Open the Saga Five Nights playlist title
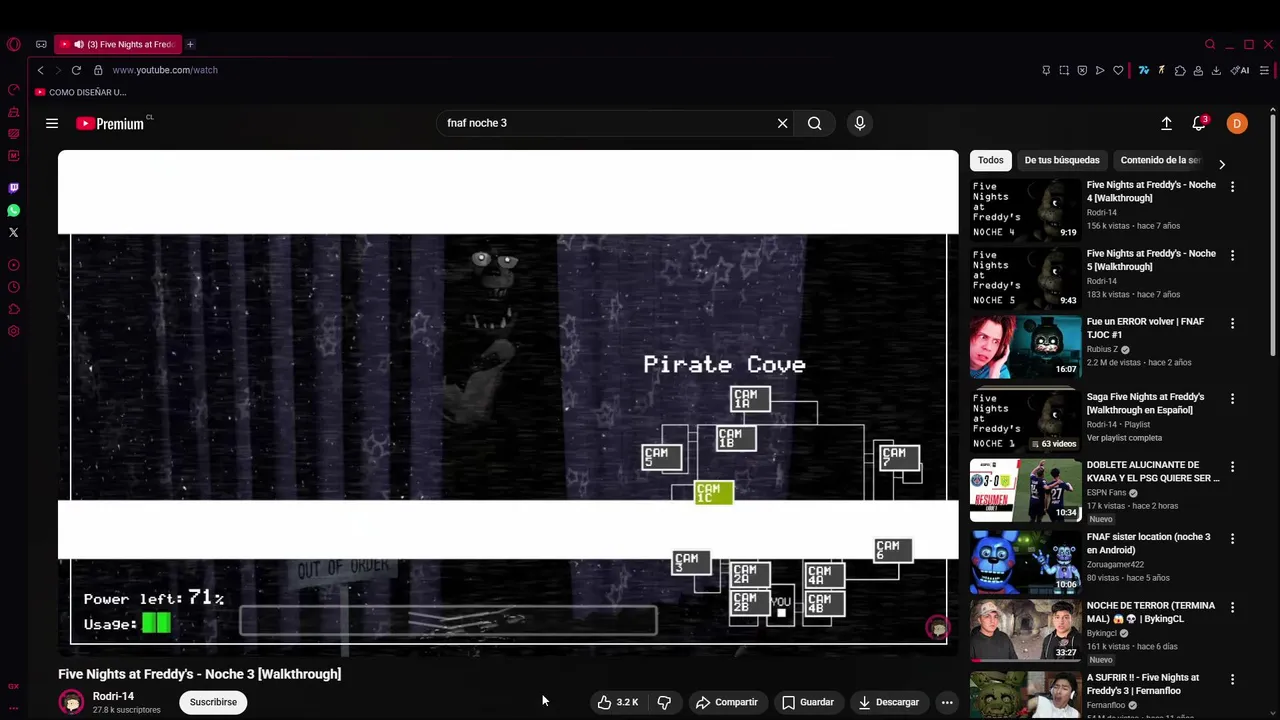This screenshot has width=1280, height=720. click(1145, 403)
